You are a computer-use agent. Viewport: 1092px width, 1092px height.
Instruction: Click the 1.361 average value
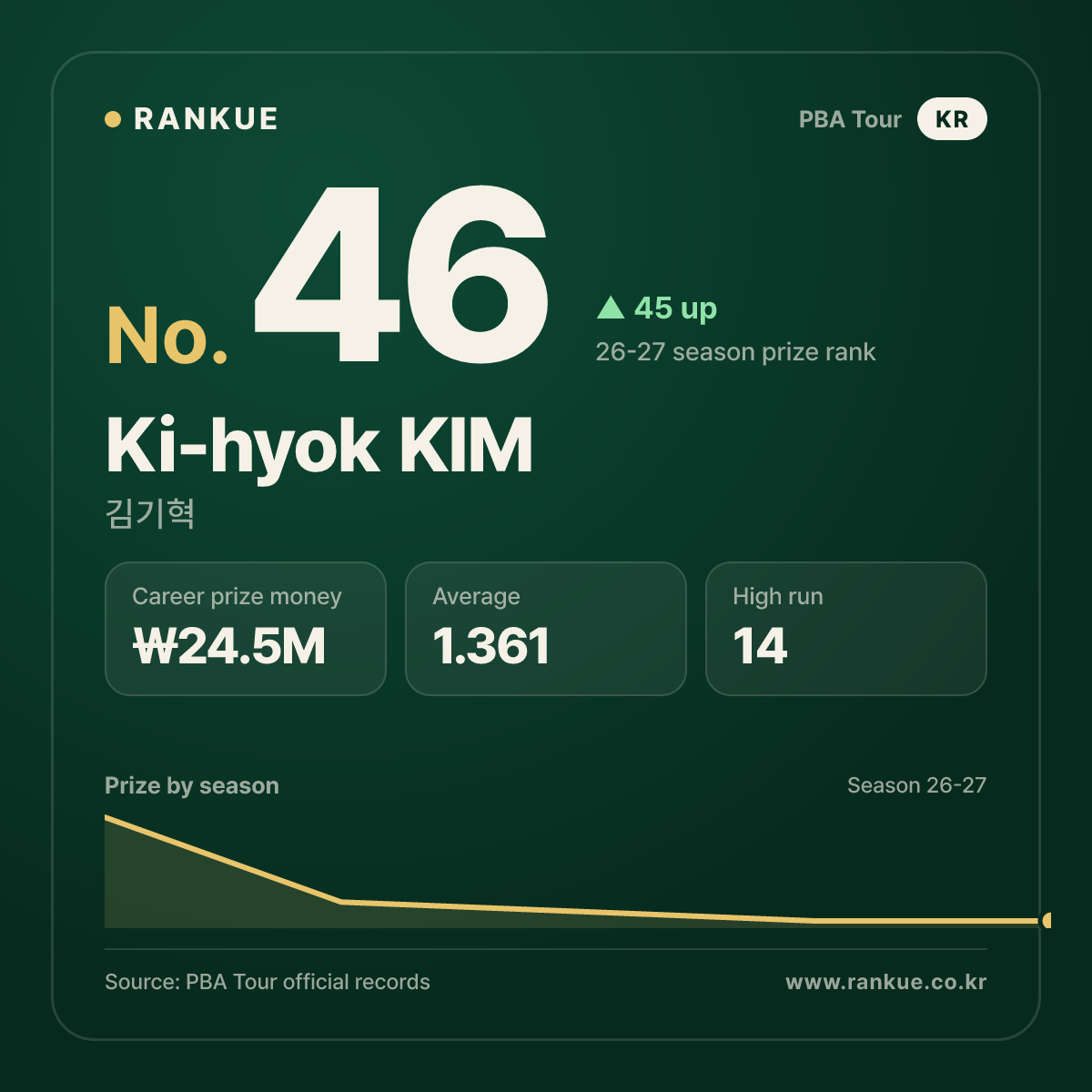(x=491, y=647)
